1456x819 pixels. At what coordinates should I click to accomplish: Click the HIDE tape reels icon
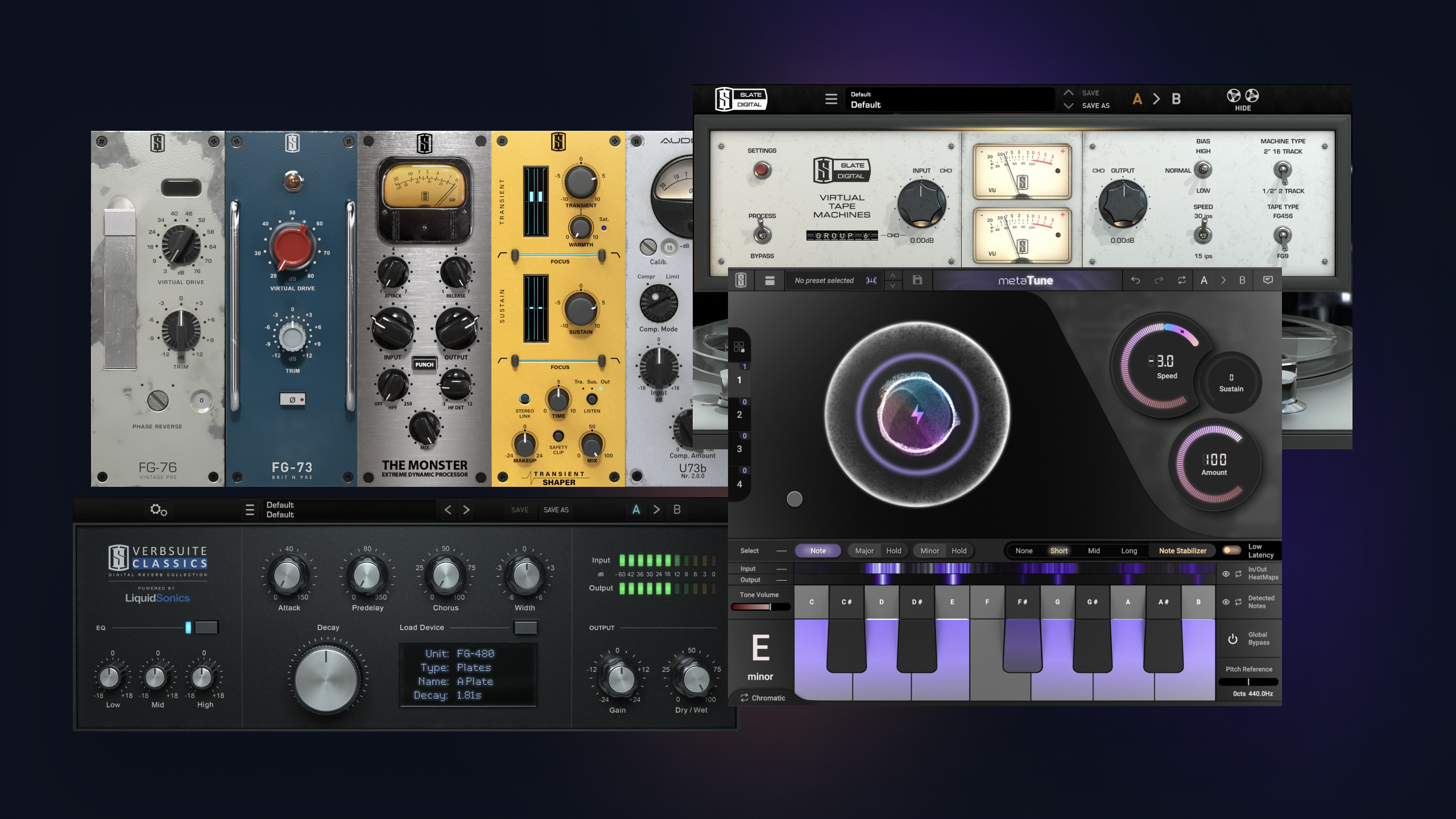pyautogui.click(x=1242, y=96)
